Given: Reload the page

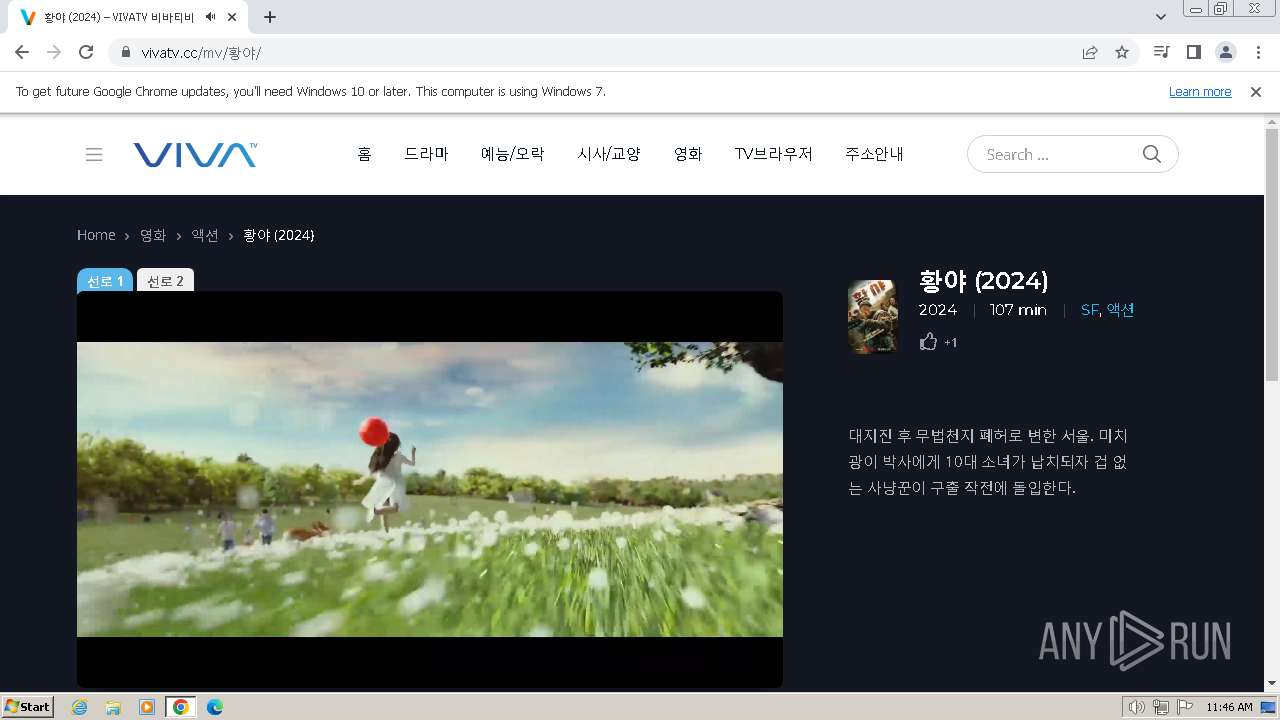Looking at the screenshot, I should click(86, 52).
